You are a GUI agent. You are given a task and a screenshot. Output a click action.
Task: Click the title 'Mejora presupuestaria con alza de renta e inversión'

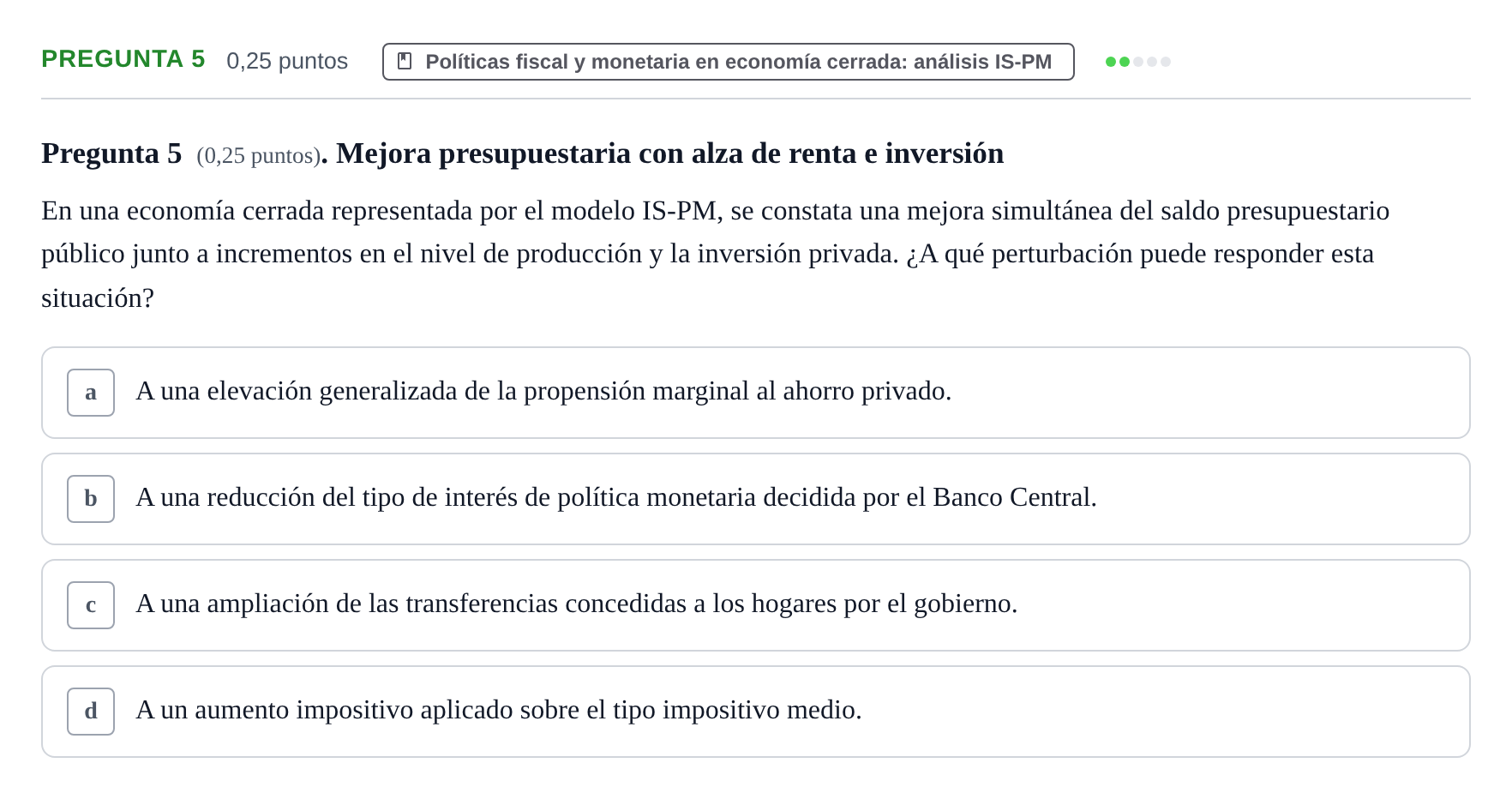[669, 153]
